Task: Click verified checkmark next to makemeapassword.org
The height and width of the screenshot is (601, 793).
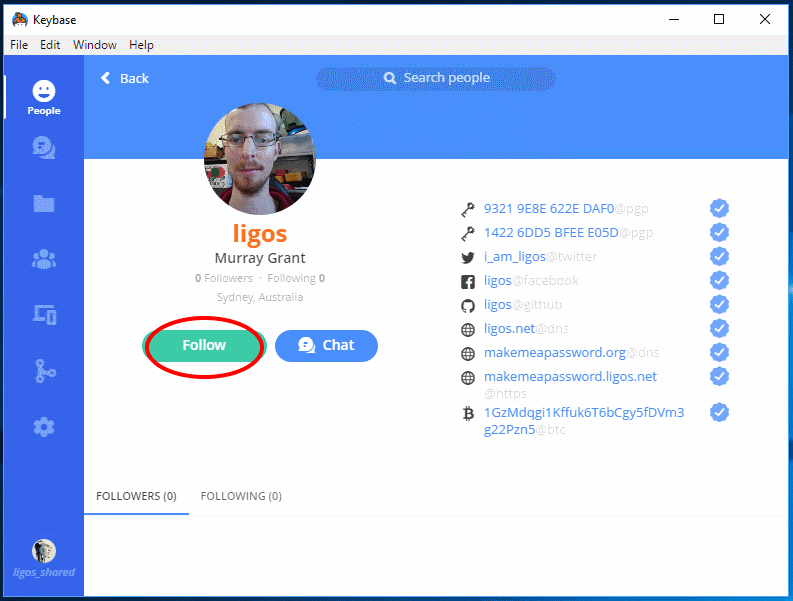Action: [x=719, y=353]
